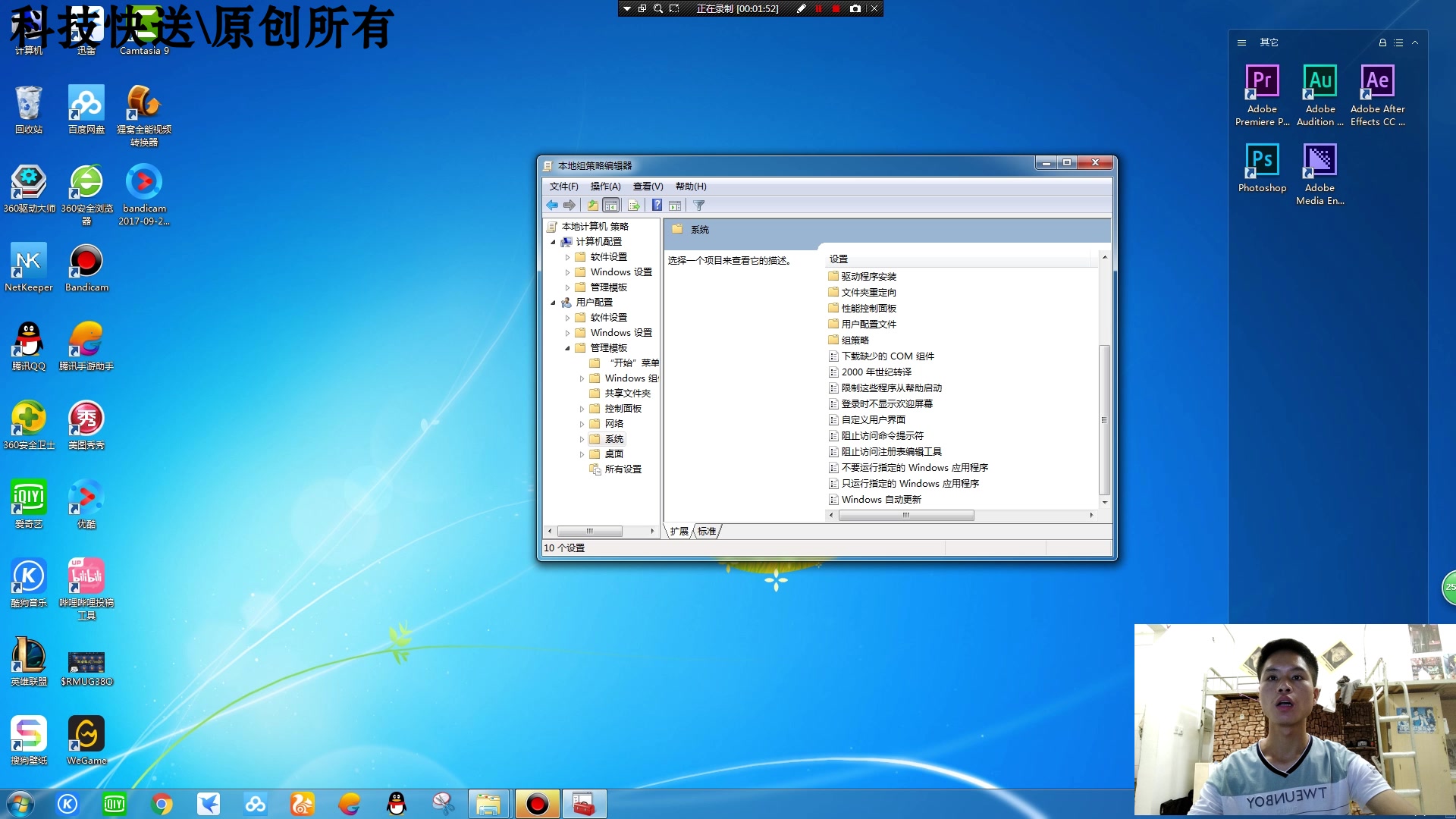Click the Forward arrow in Group Policy toolbar
1456x819 pixels.
[570, 206]
